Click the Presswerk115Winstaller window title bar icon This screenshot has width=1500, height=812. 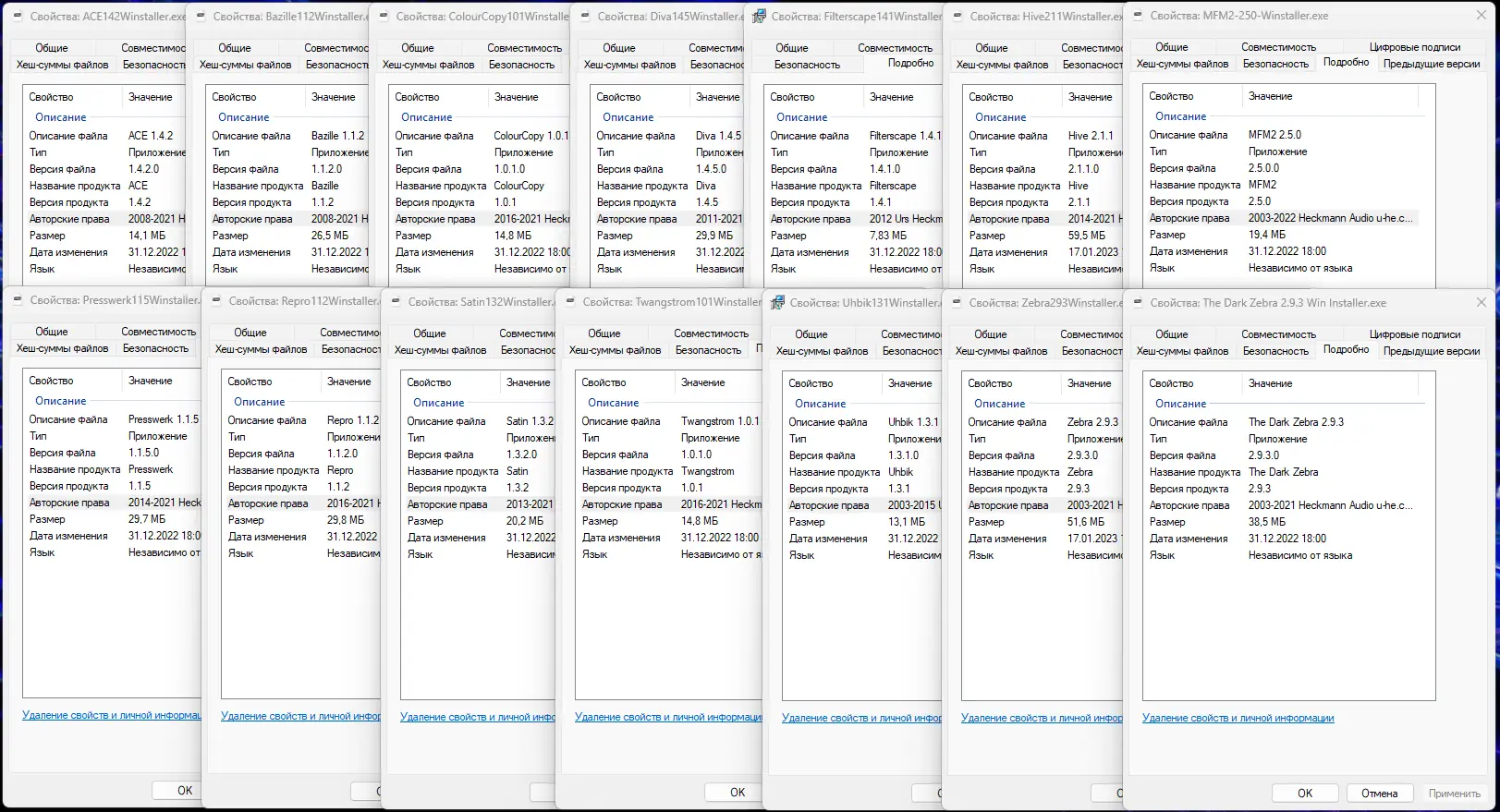[x=18, y=300]
